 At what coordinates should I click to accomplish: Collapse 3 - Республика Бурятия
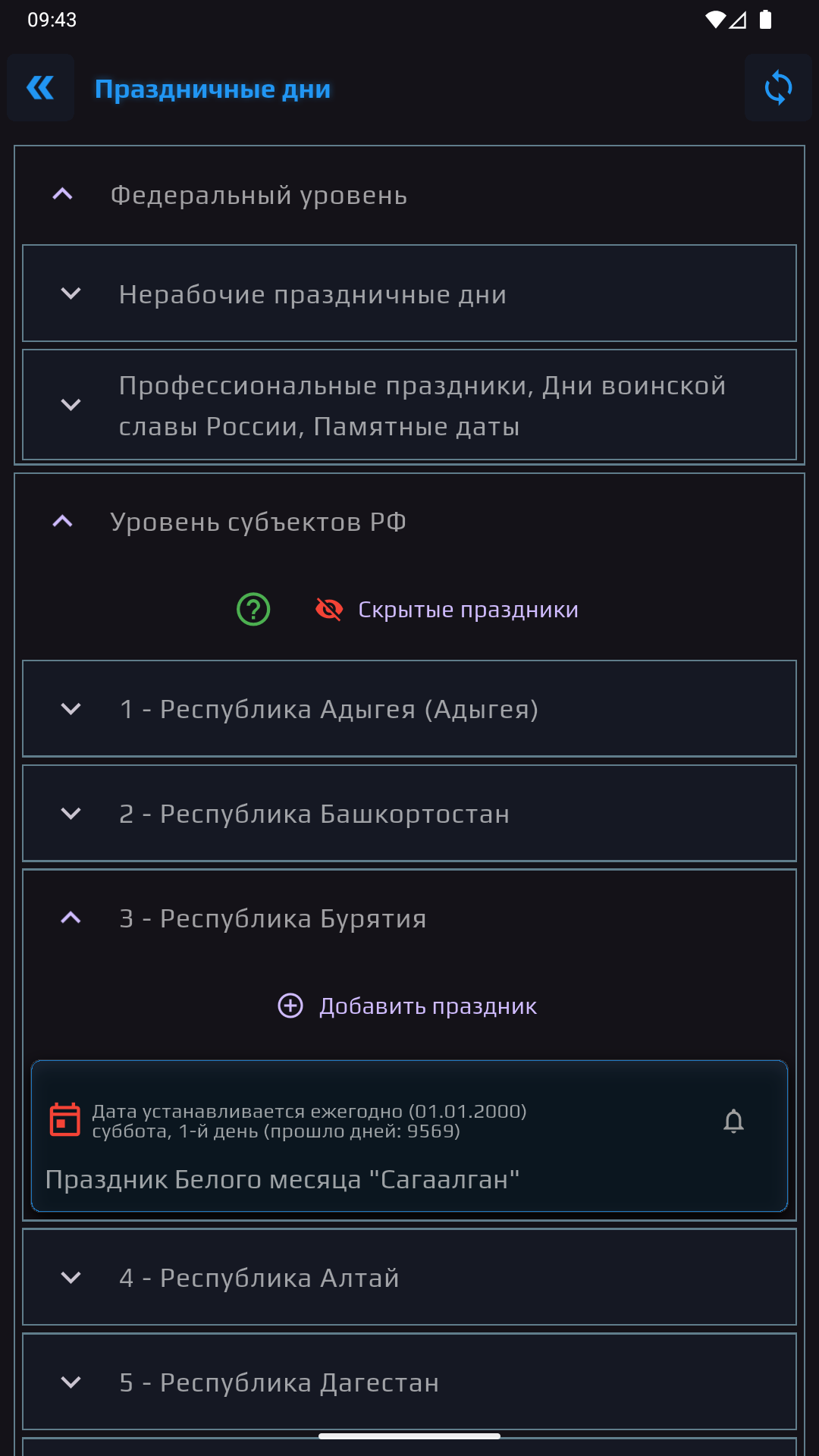[409, 918]
